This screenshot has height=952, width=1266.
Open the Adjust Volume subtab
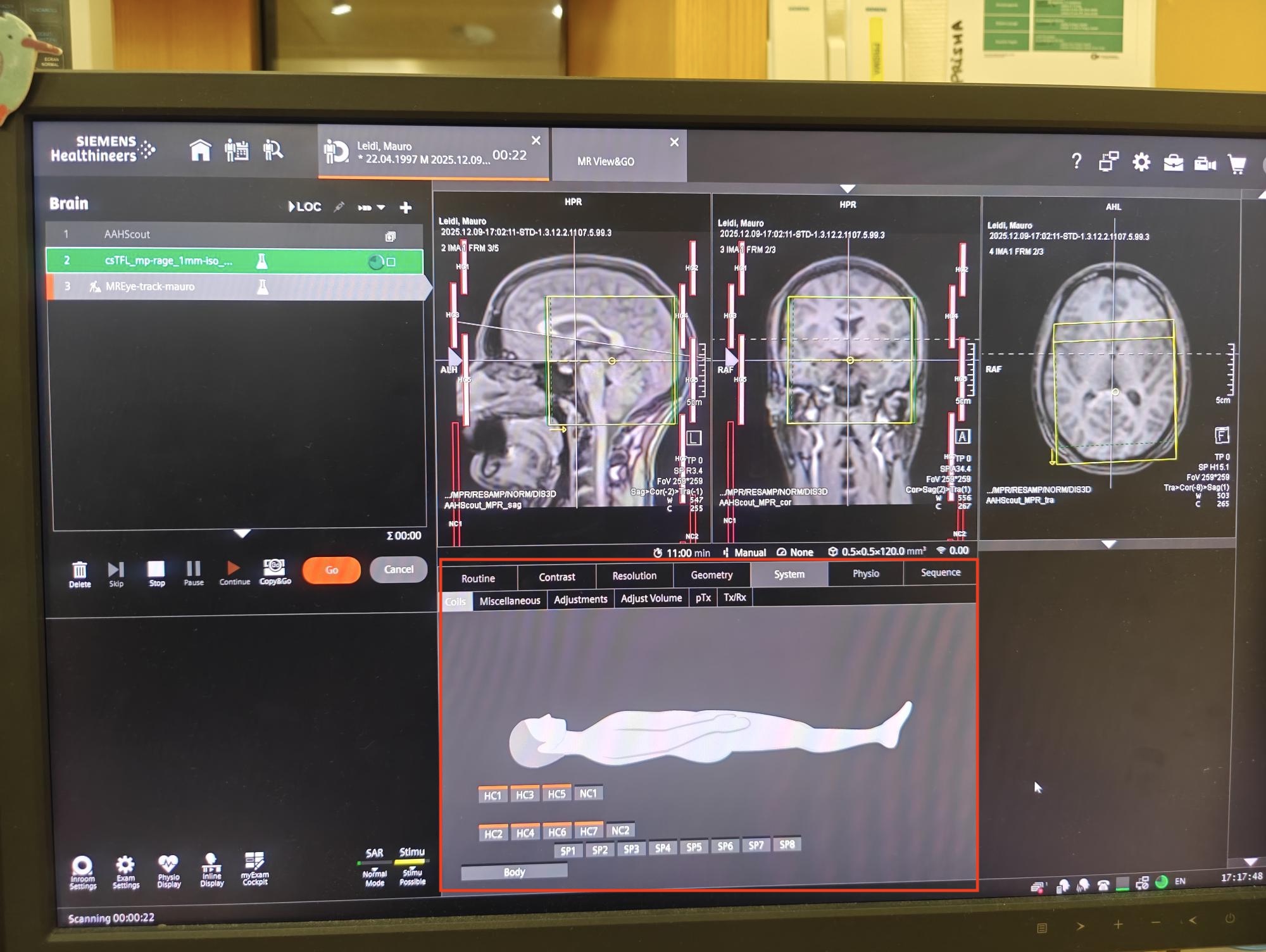coord(651,598)
